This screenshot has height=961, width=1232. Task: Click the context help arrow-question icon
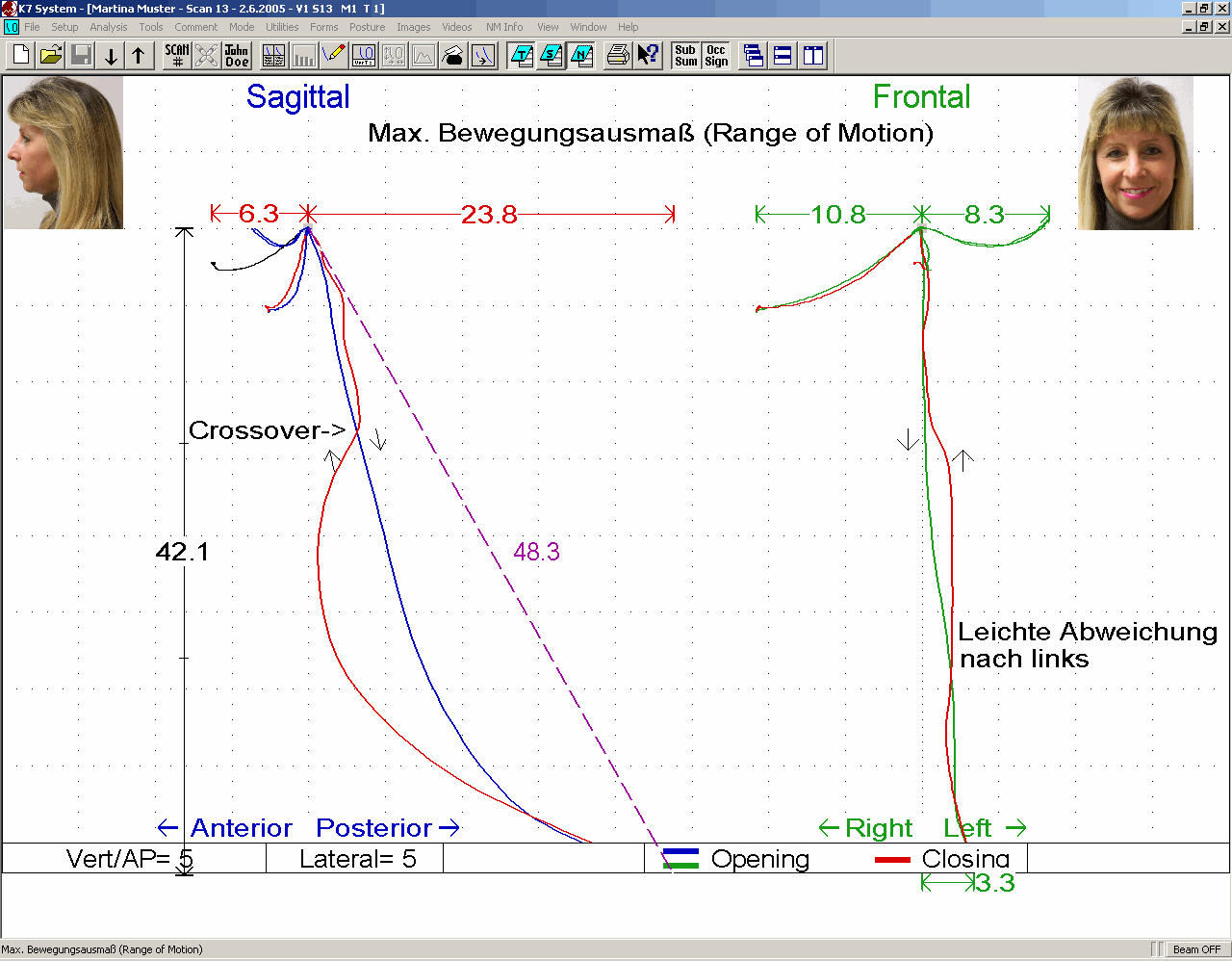(x=649, y=56)
